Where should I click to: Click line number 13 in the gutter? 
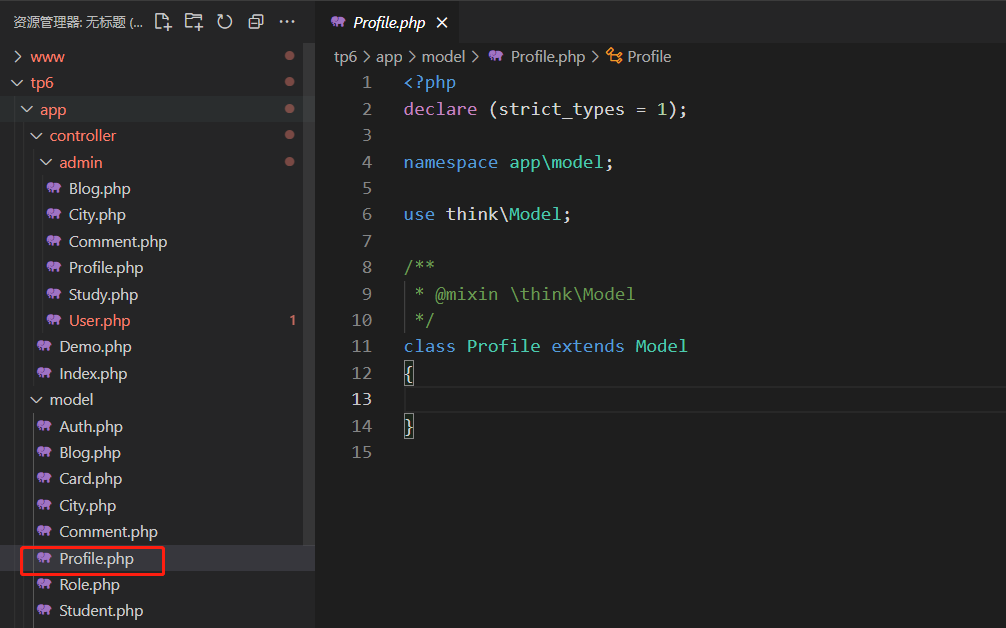361,399
